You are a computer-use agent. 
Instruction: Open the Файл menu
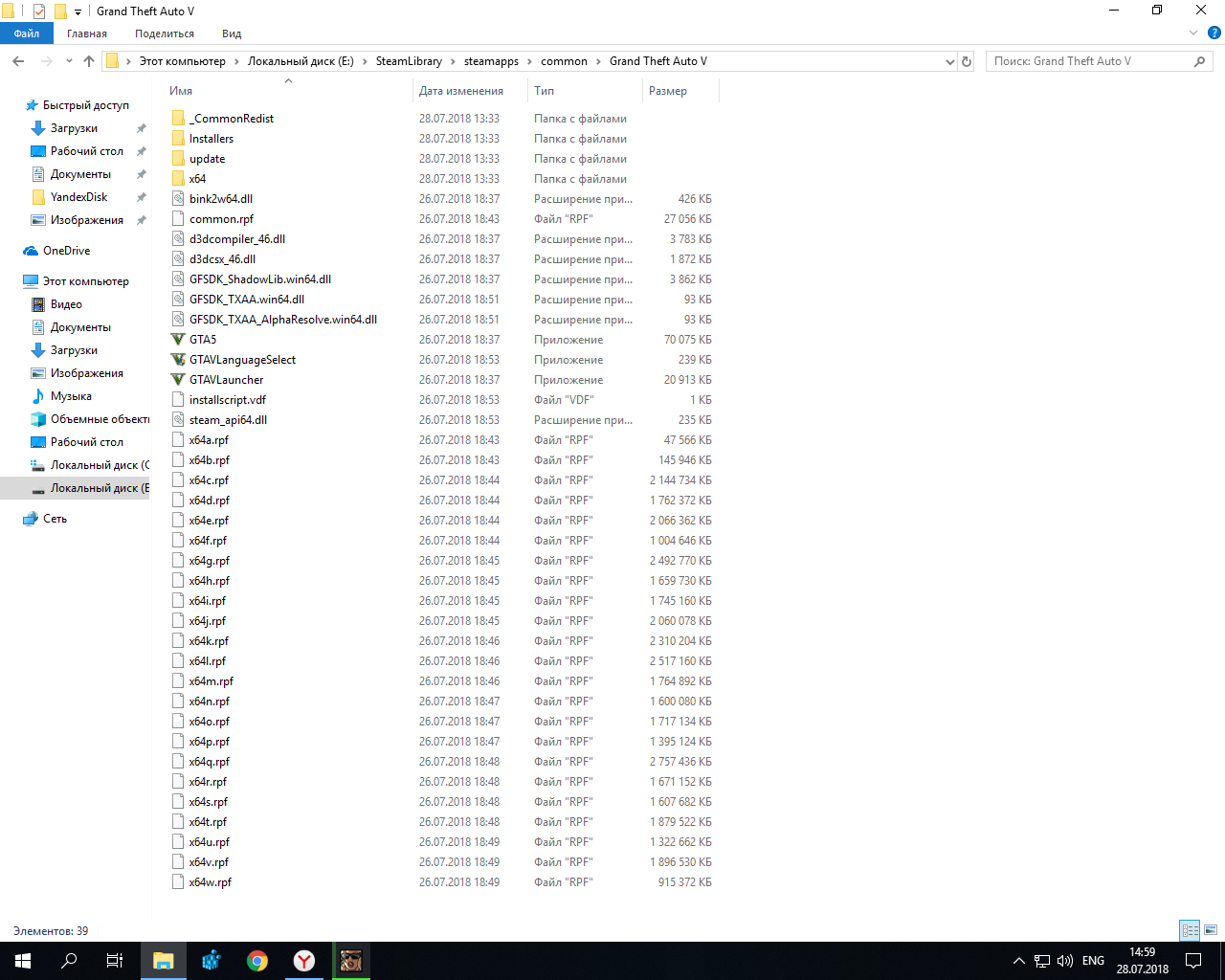coord(27,33)
